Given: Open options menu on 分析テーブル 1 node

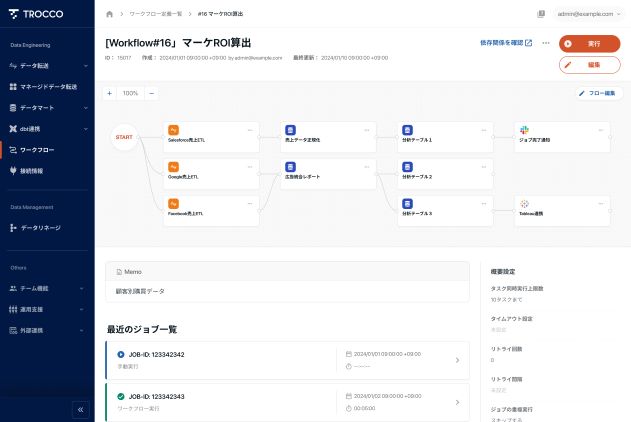Looking at the screenshot, I should pyautogui.click(x=483, y=130).
